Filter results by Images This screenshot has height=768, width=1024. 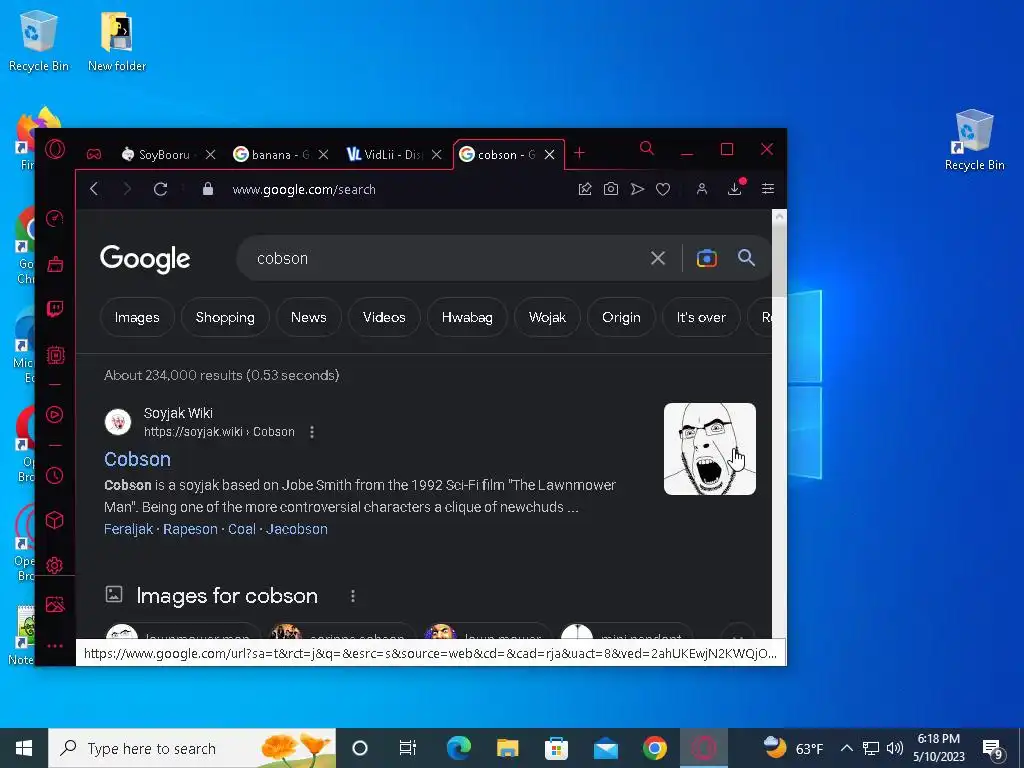click(137, 317)
